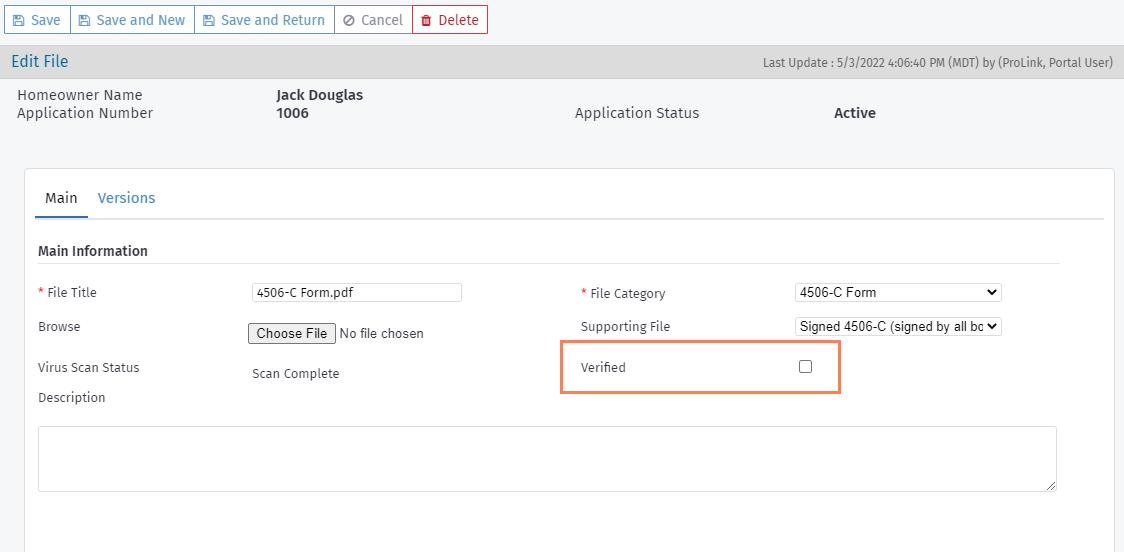Switch to the Versions tab
The height and width of the screenshot is (552, 1124).
click(126, 198)
